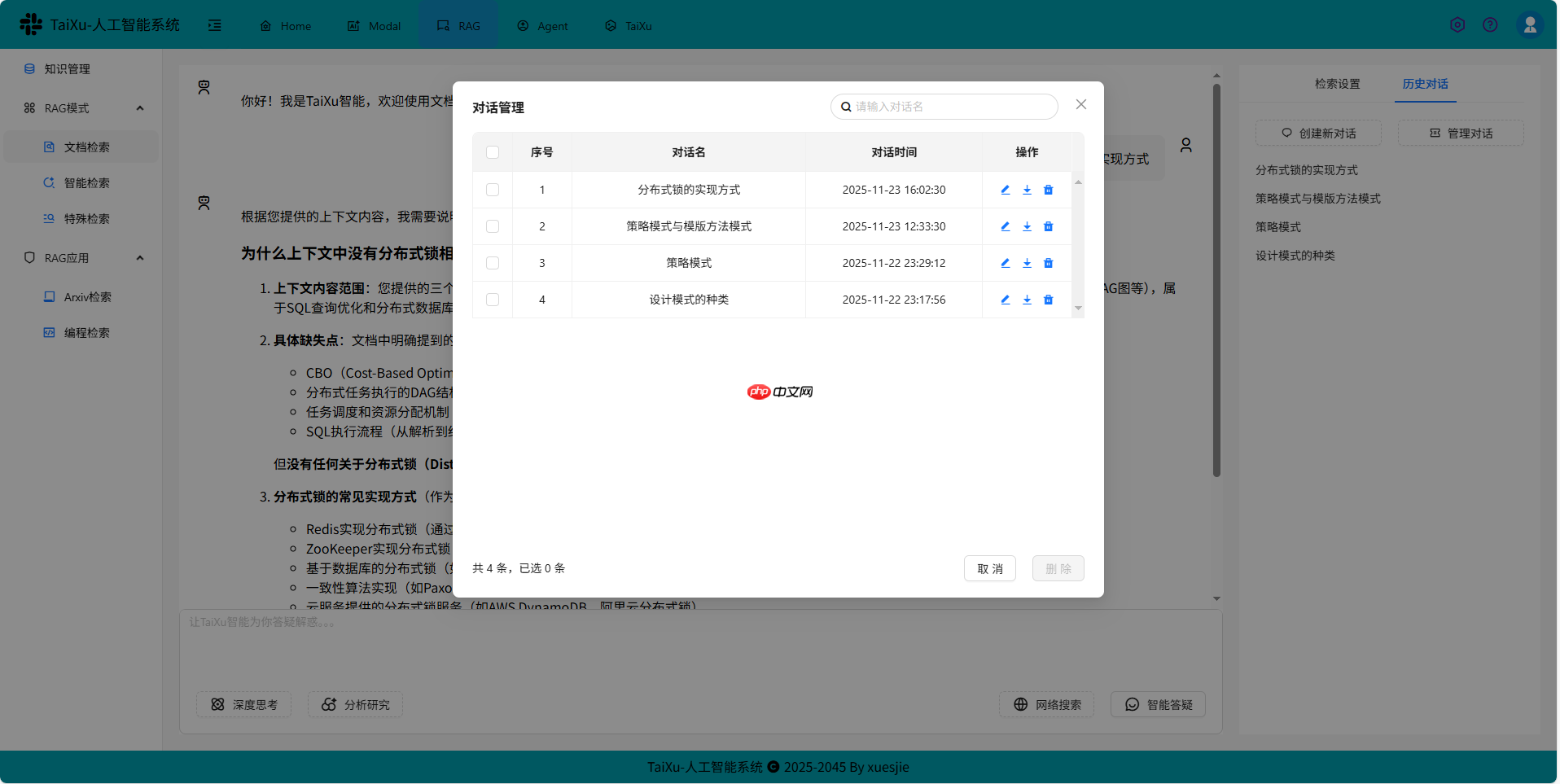Check the checkbox for row 1
The width and height of the screenshot is (1560, 784).
tap(493, 190)
